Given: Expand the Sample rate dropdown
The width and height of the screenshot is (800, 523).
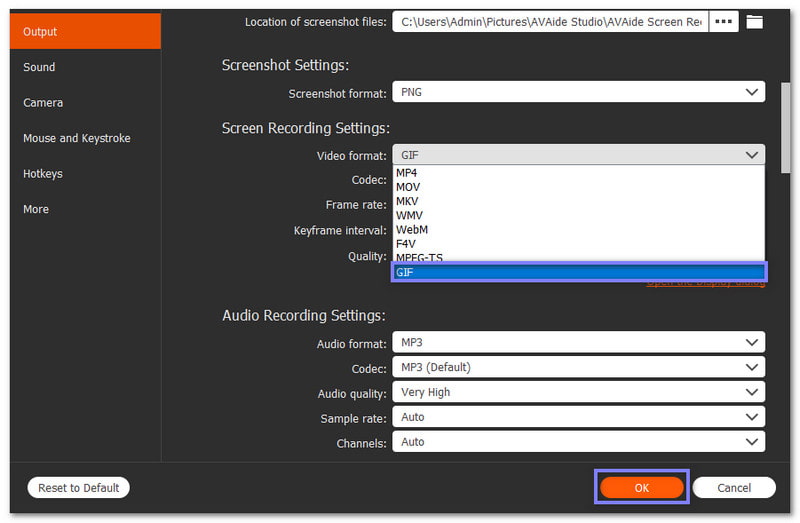Looking at the screenshot, I should pyautogui.click(x=578, y=417).
